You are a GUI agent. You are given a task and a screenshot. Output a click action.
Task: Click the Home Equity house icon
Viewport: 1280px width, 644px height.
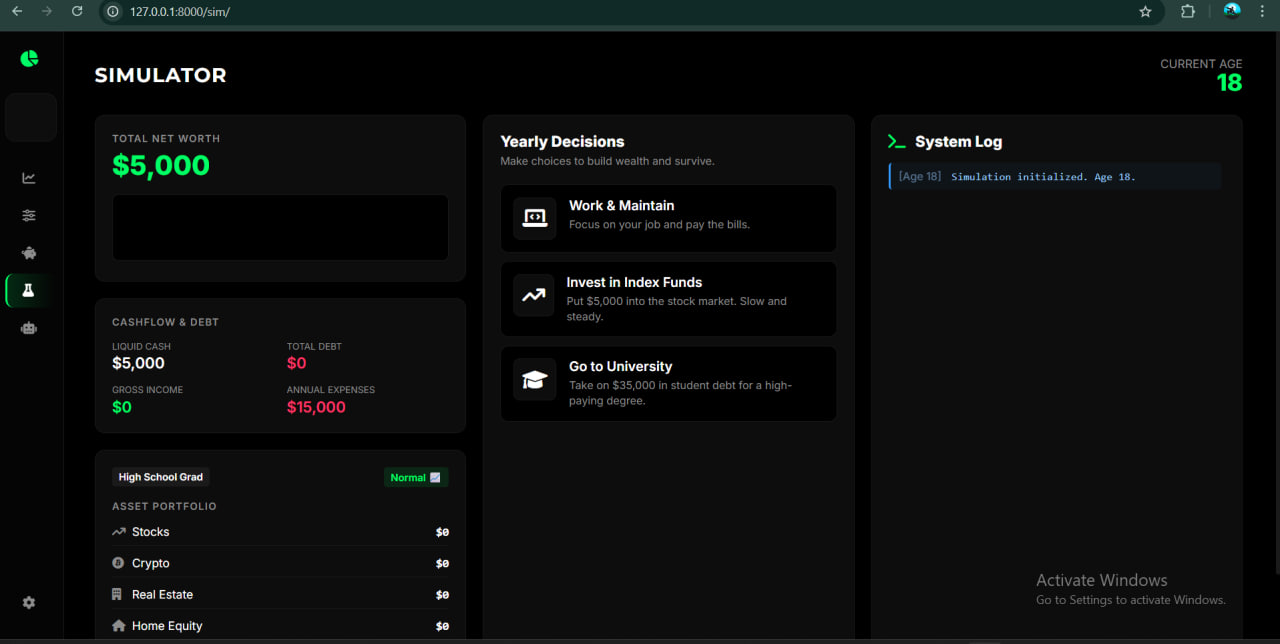pyautogui.click(x=119, y=626)
